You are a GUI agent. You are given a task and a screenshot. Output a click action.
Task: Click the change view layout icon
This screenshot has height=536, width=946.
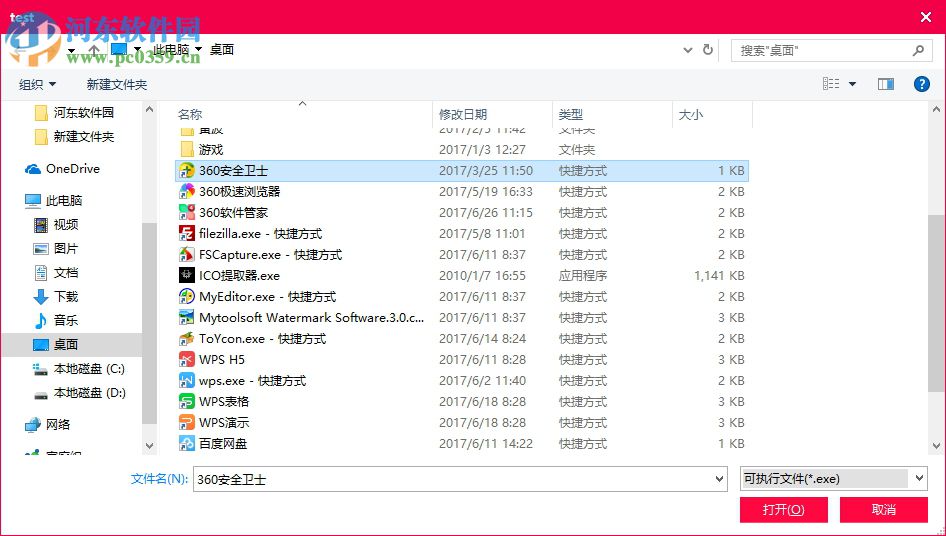tap(831, 84)
